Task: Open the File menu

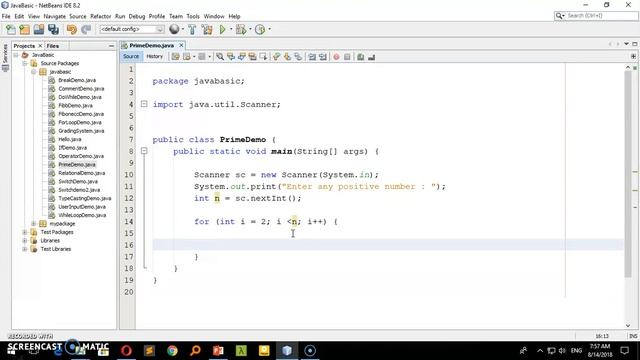Action: click(x=6, y=16)
